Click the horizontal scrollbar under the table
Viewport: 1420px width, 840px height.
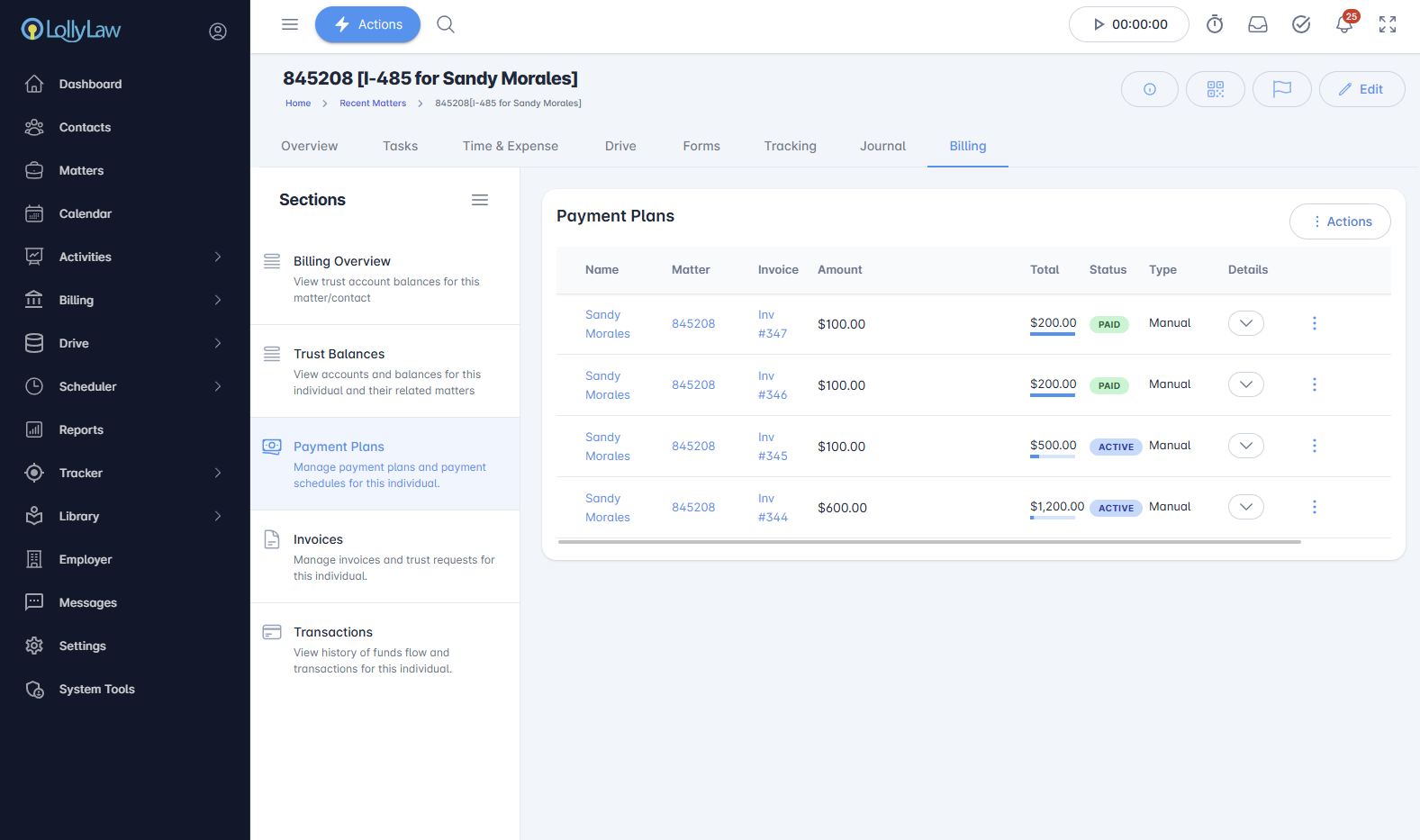coord(929,542)
